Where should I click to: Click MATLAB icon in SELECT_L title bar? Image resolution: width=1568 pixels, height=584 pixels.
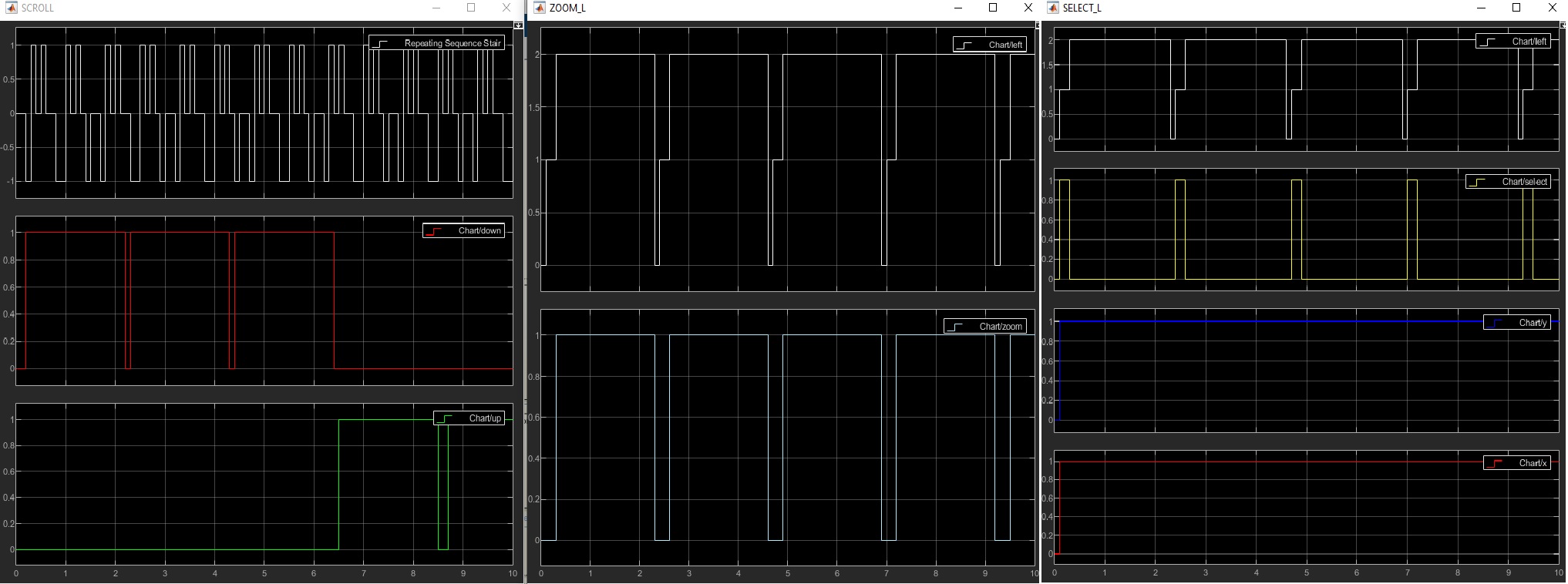coord(1054,8)
